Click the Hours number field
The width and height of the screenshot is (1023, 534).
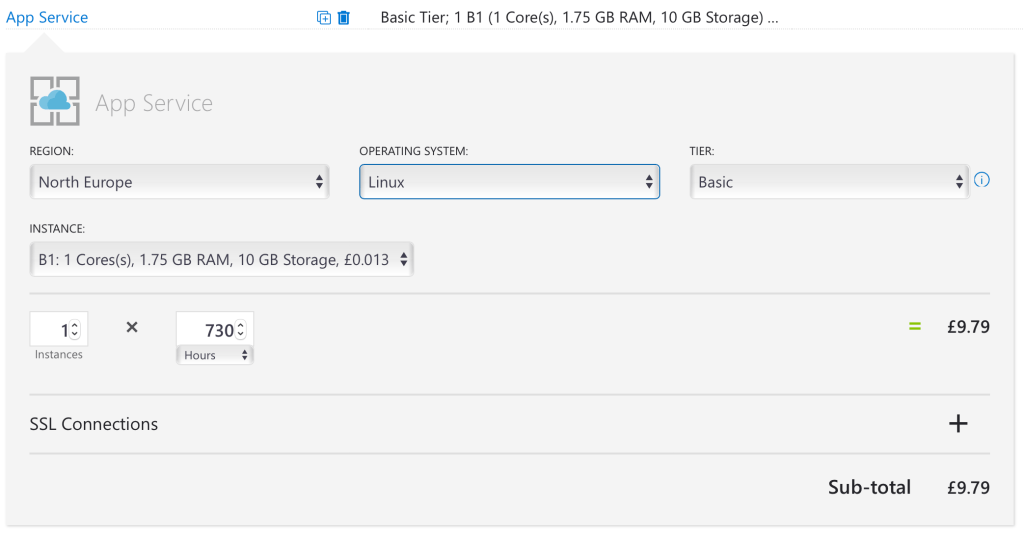[x=207, y=329]
